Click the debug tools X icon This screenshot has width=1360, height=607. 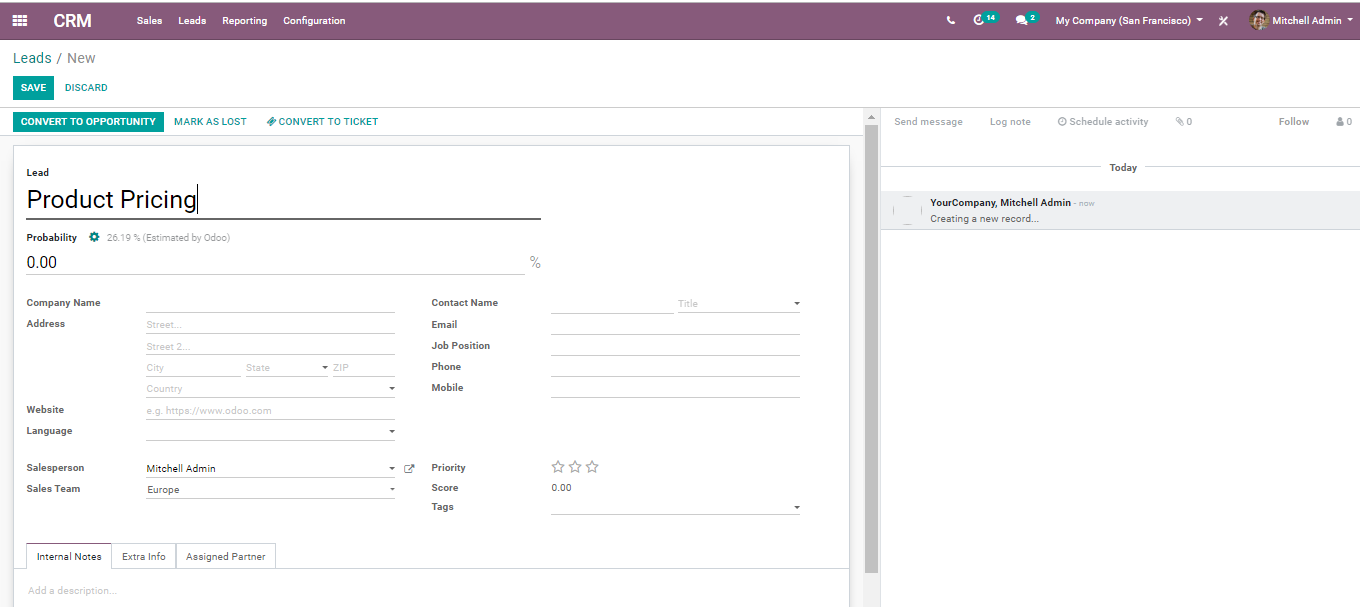(x=1223, y=21)
